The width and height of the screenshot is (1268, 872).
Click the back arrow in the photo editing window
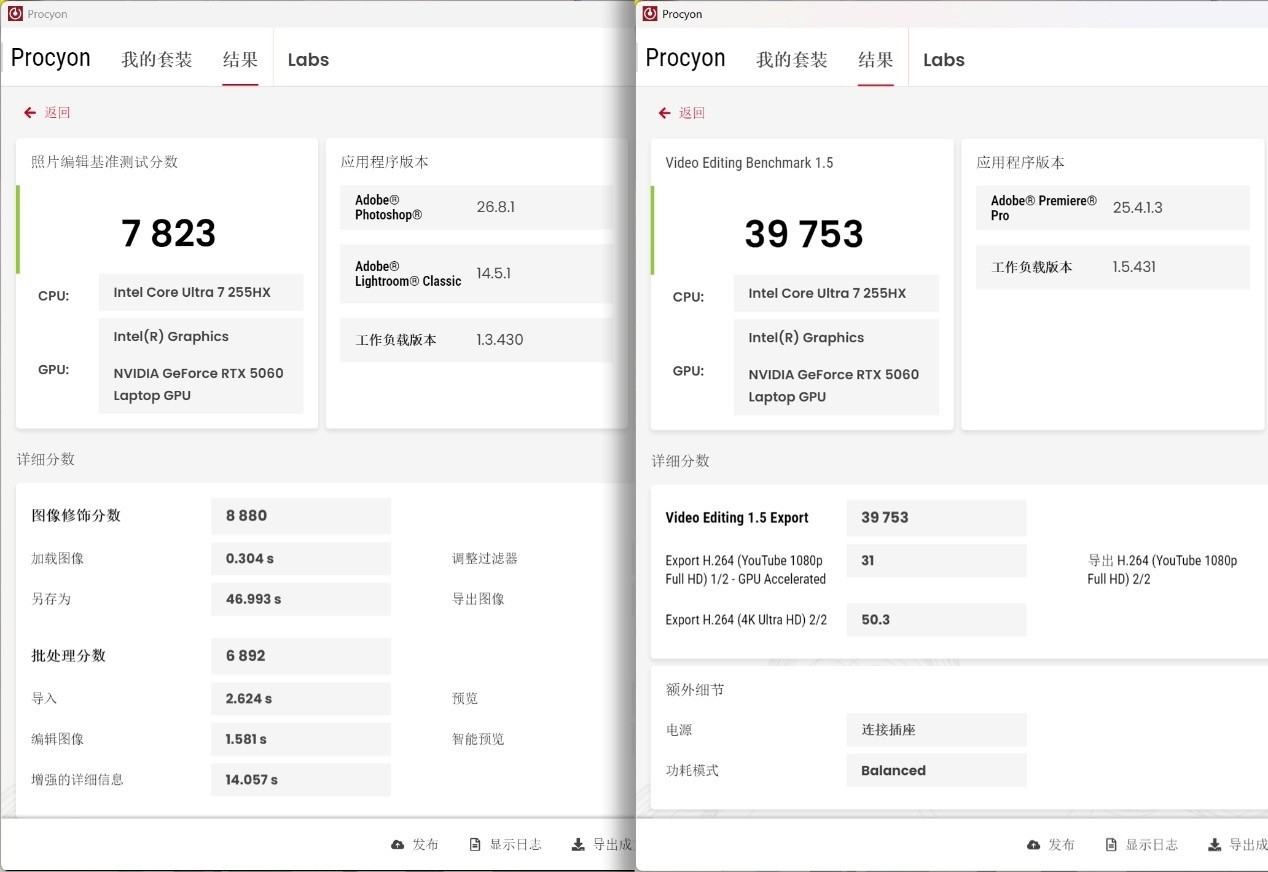pyautogui.click(x=29, y=112)
